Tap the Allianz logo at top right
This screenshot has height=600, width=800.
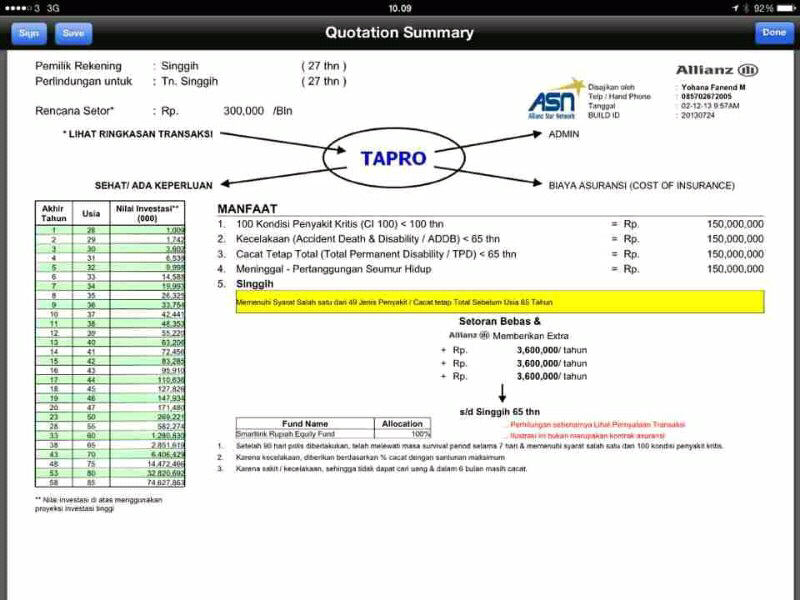(717, 70)
